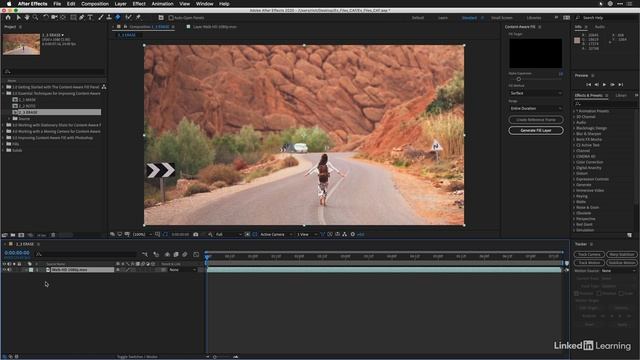This screenshot has width=640, height=360.
Task: Select the Puppet Pin tool
Action: pyautogui.click(x=138, y=18)
